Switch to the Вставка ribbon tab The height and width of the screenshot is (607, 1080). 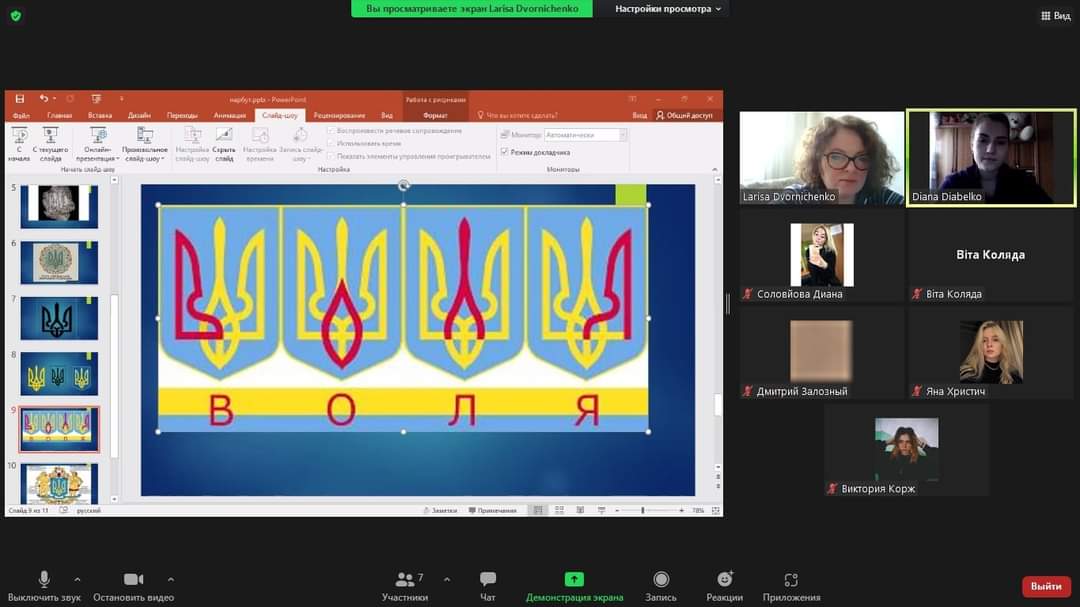(100, 115)
